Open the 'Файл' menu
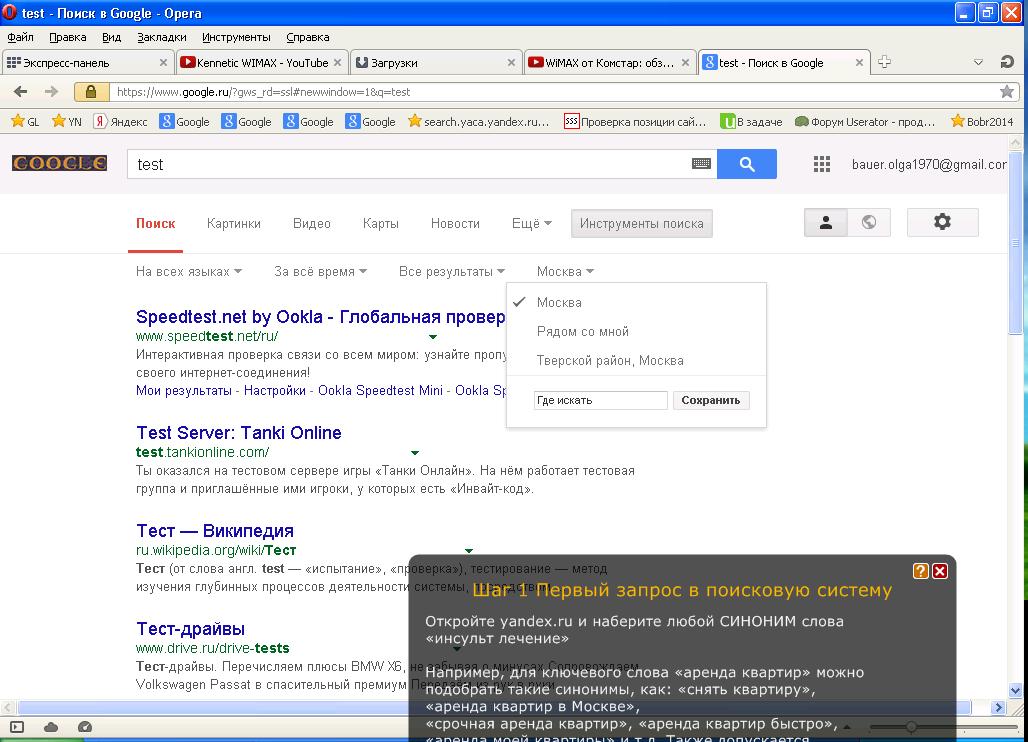 pyautogui.click(x=20, y=37)
